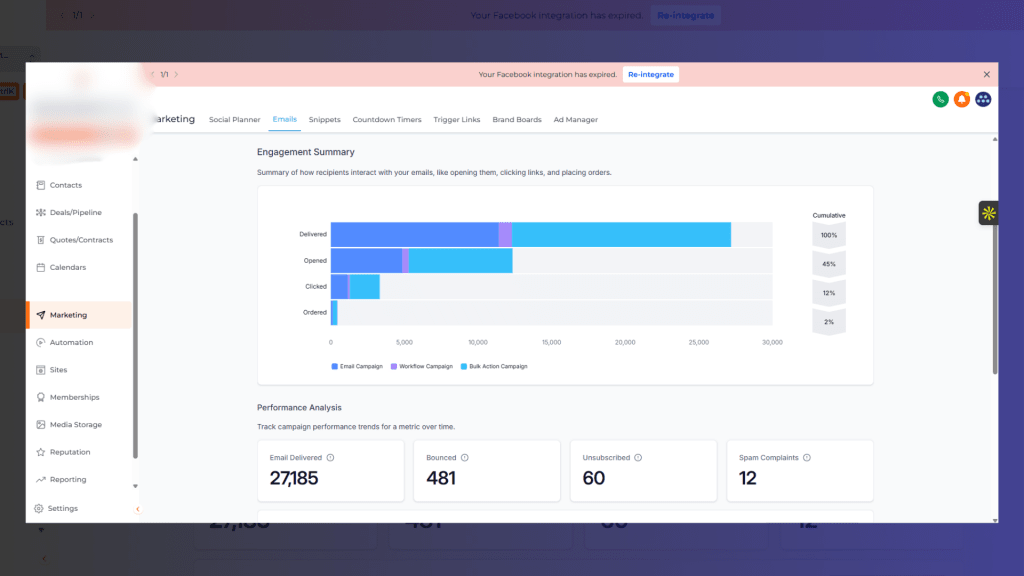Screen dimensions: 1024x576
Task: Collapse the sidebar using the orange chevron
Action: point(137,509)
